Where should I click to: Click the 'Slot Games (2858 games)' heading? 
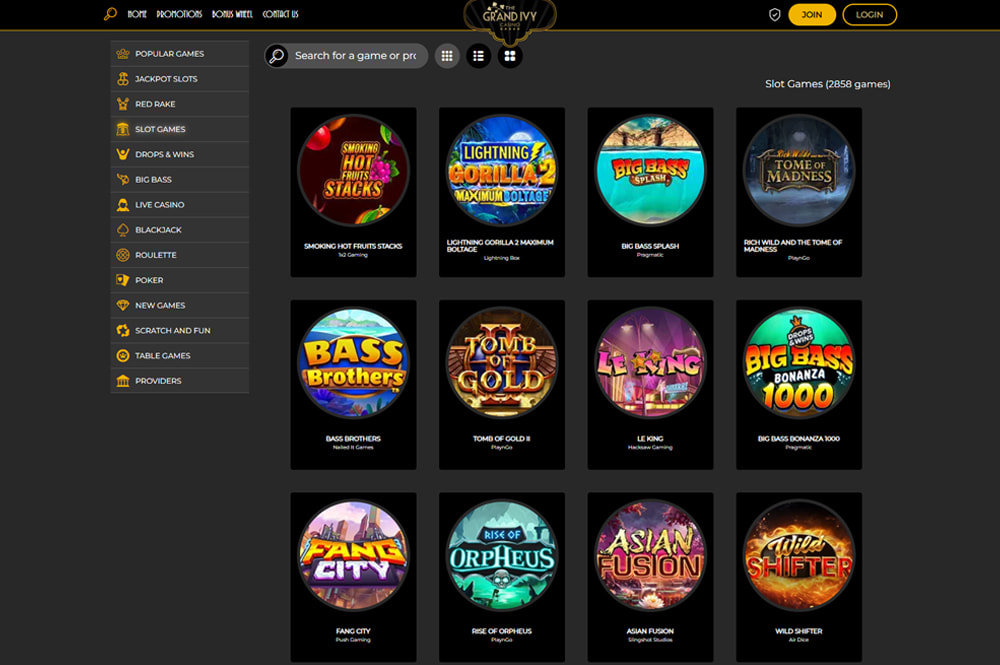coord(828,84)
